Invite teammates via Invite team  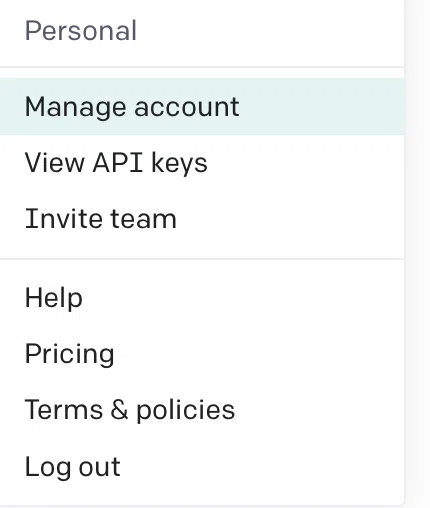202,219
